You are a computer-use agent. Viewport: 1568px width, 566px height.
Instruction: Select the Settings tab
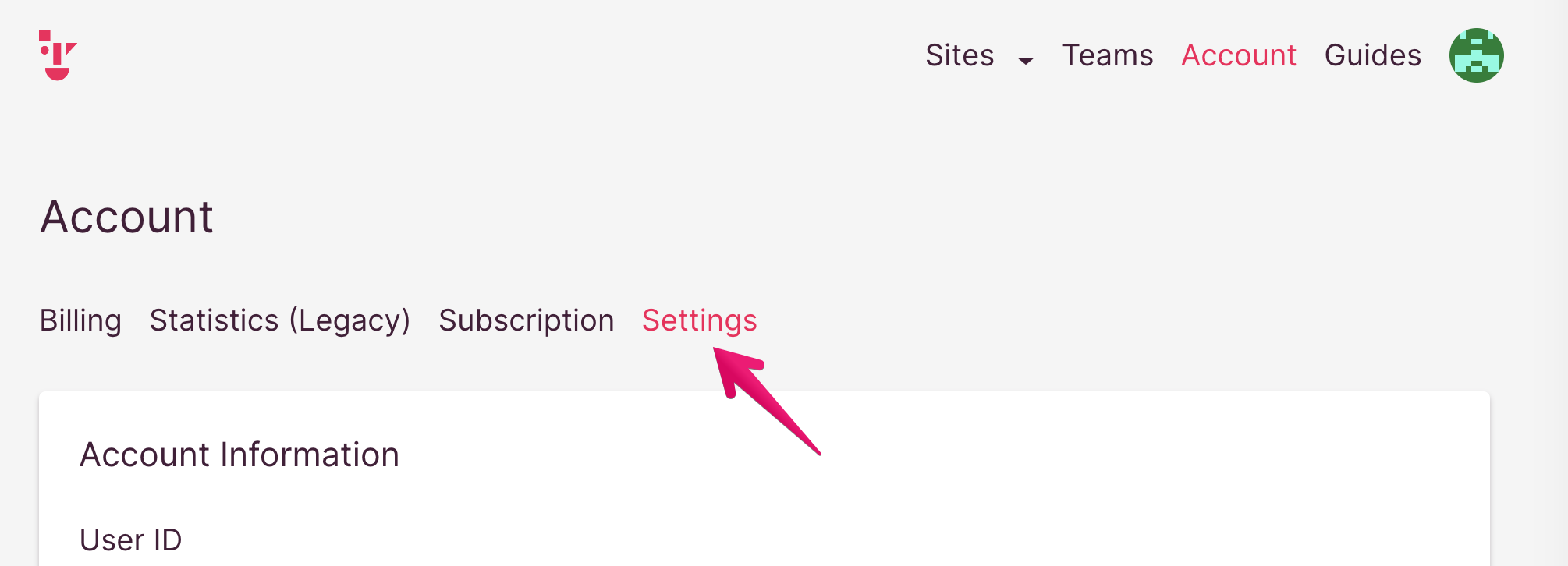tap(700, 320)
